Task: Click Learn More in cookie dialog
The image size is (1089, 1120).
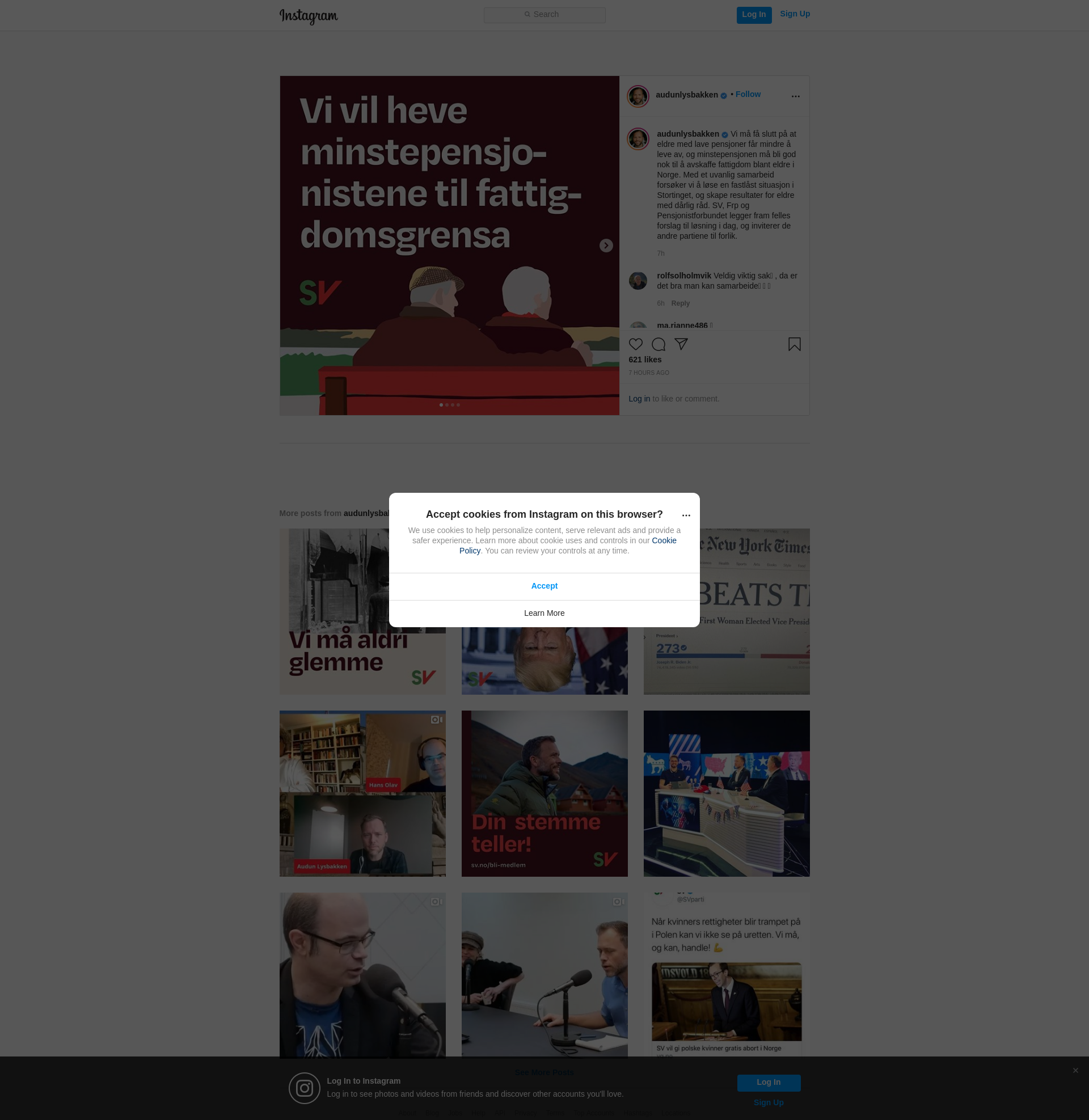Action: coord(544,614)
